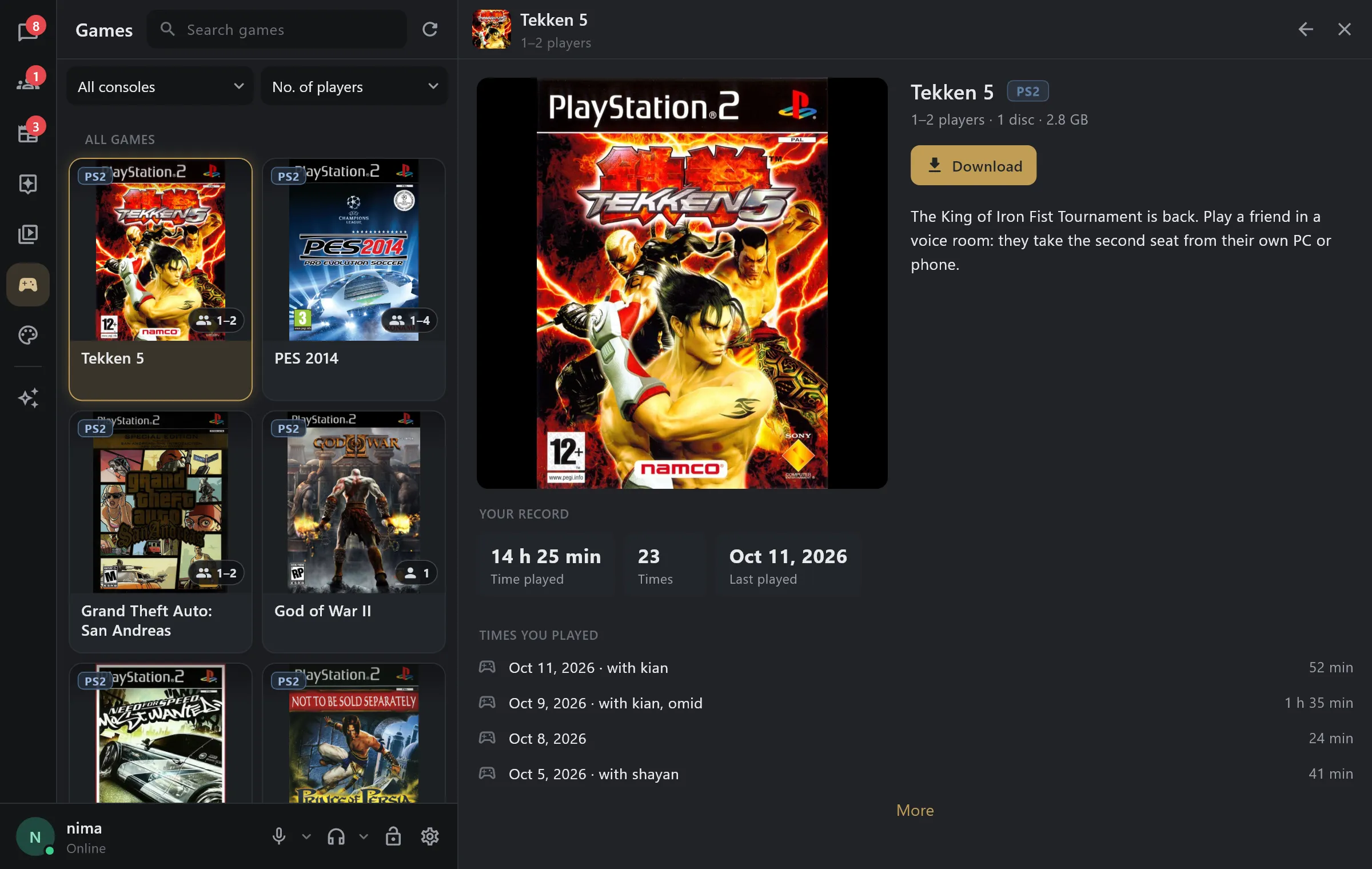This screenshot has width=1372, height=869.
Task: Click the Oct 11, 2026 Last played stat
Action: click(788, 565)
